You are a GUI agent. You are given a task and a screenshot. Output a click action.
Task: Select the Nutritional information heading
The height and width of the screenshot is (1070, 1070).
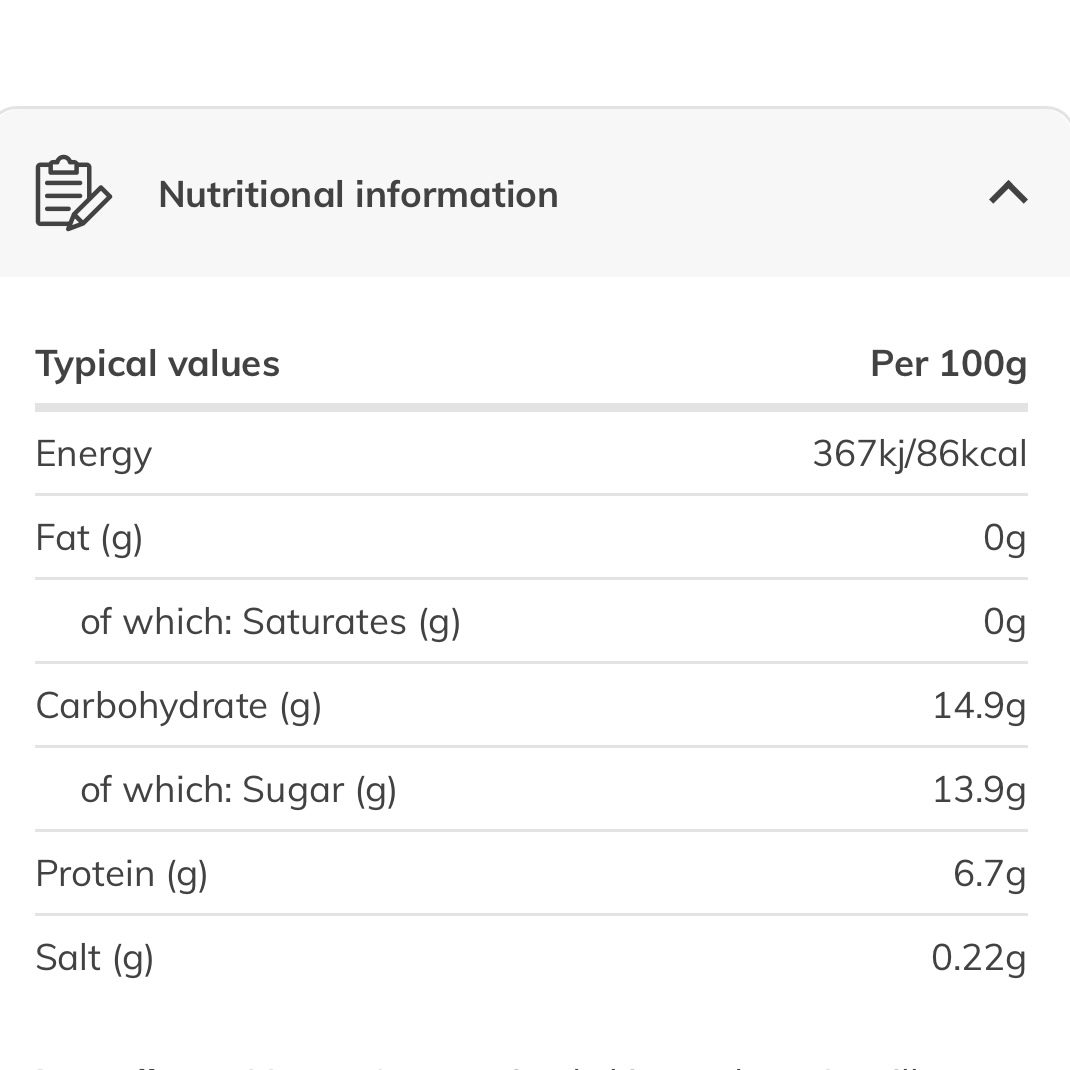(x=358, y=194)
